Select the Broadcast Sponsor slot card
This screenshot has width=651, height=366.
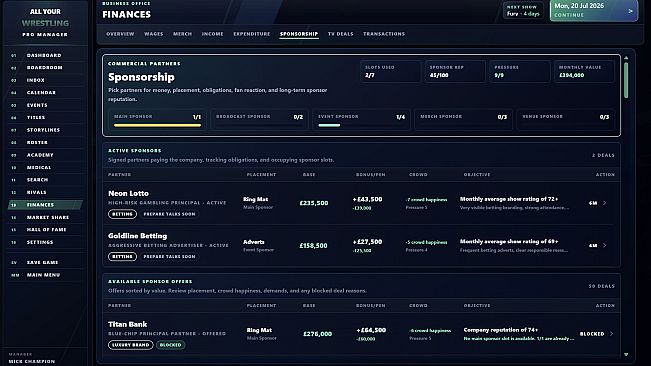[x=259, y=120]
